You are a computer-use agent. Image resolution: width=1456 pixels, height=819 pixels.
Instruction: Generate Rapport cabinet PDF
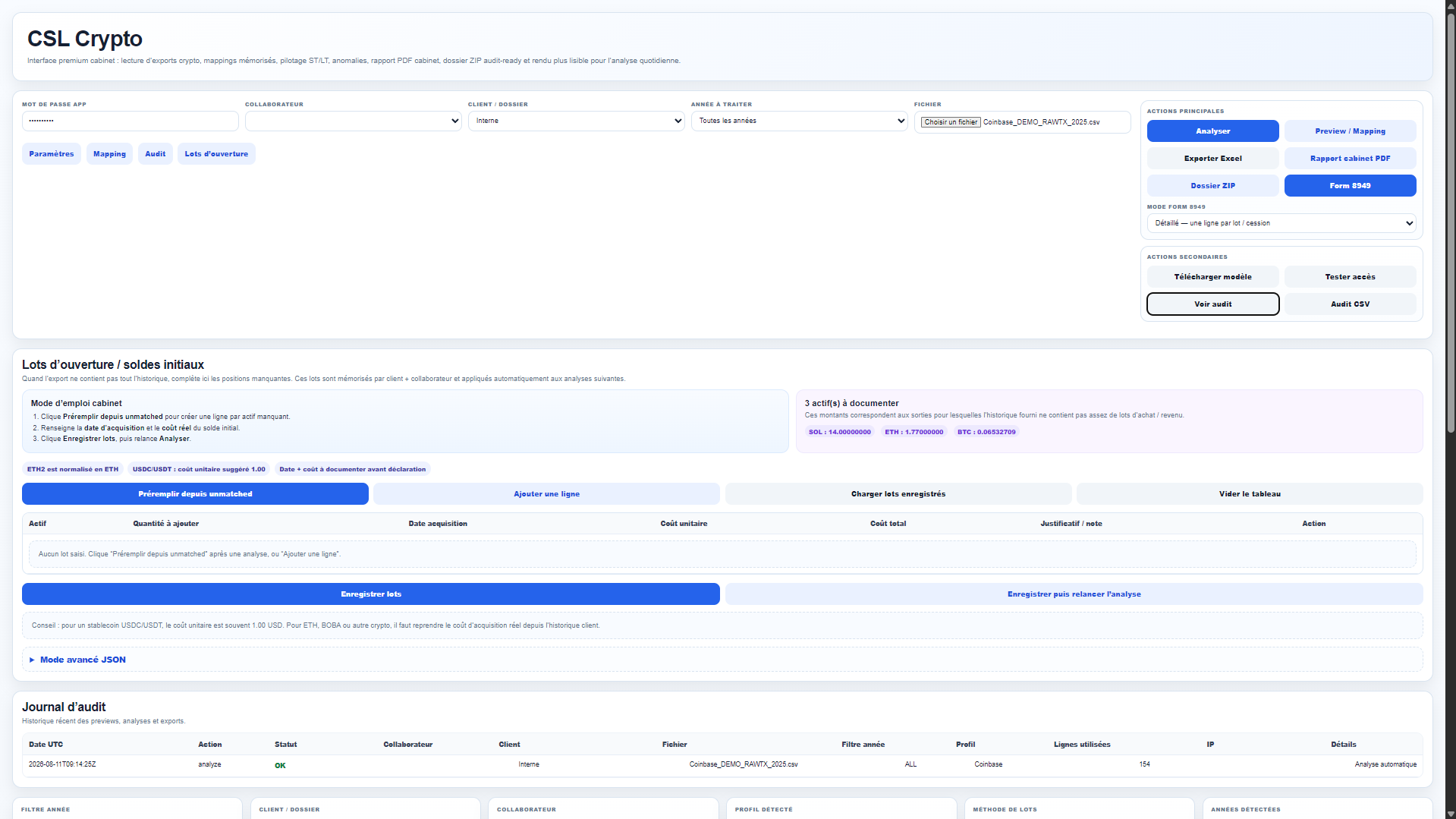click(x=1350, y=159)
